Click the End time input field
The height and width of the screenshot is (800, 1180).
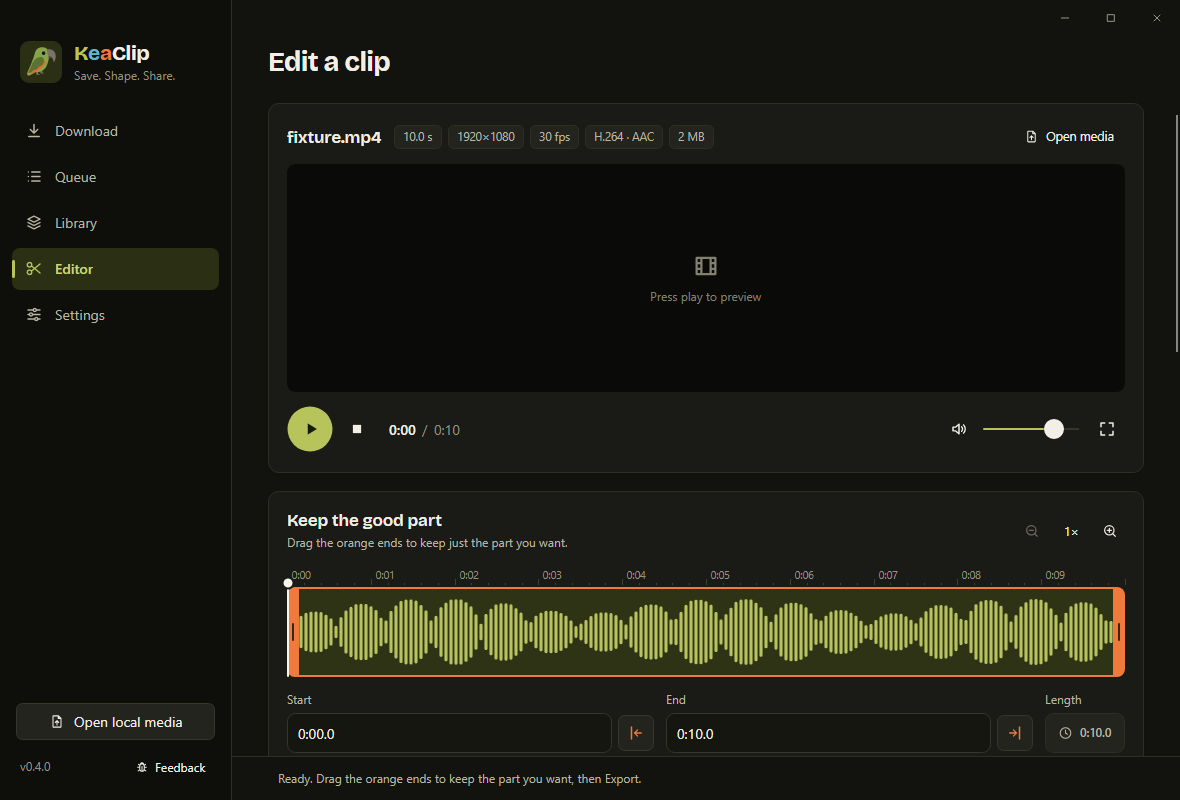(828, 733)
